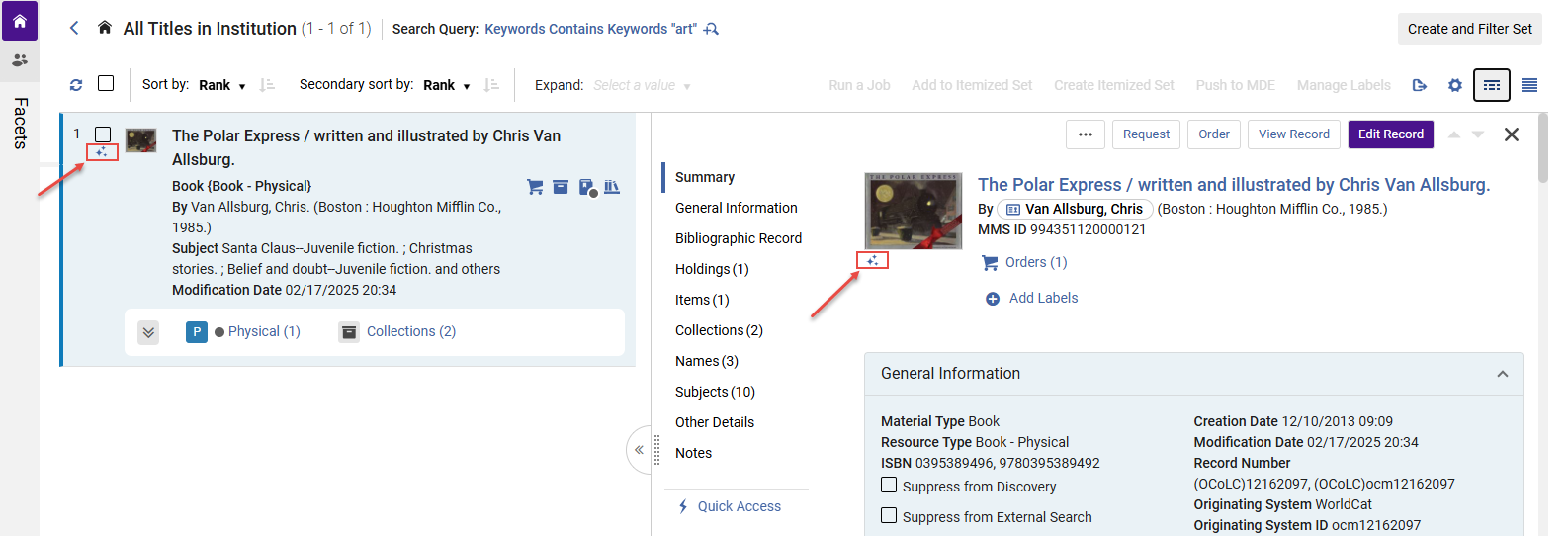1568x536 pixels.
Task: Click lightning icon beside Quick Access
Action: point(683,506)
